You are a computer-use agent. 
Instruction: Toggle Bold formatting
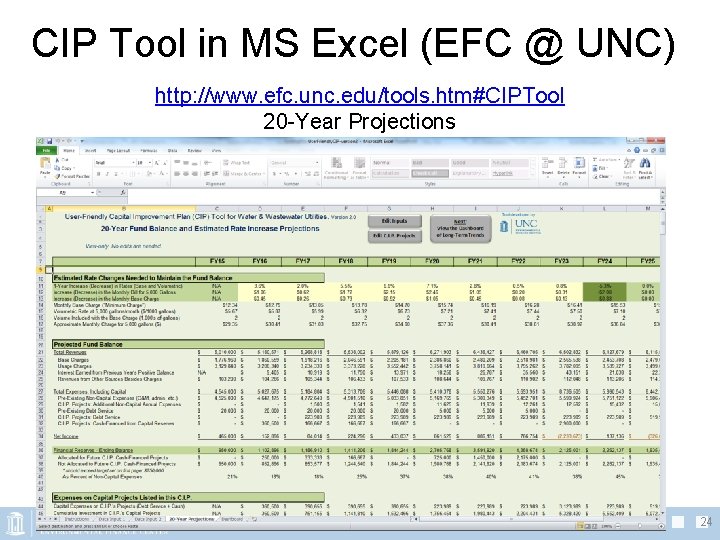point(98,174)
